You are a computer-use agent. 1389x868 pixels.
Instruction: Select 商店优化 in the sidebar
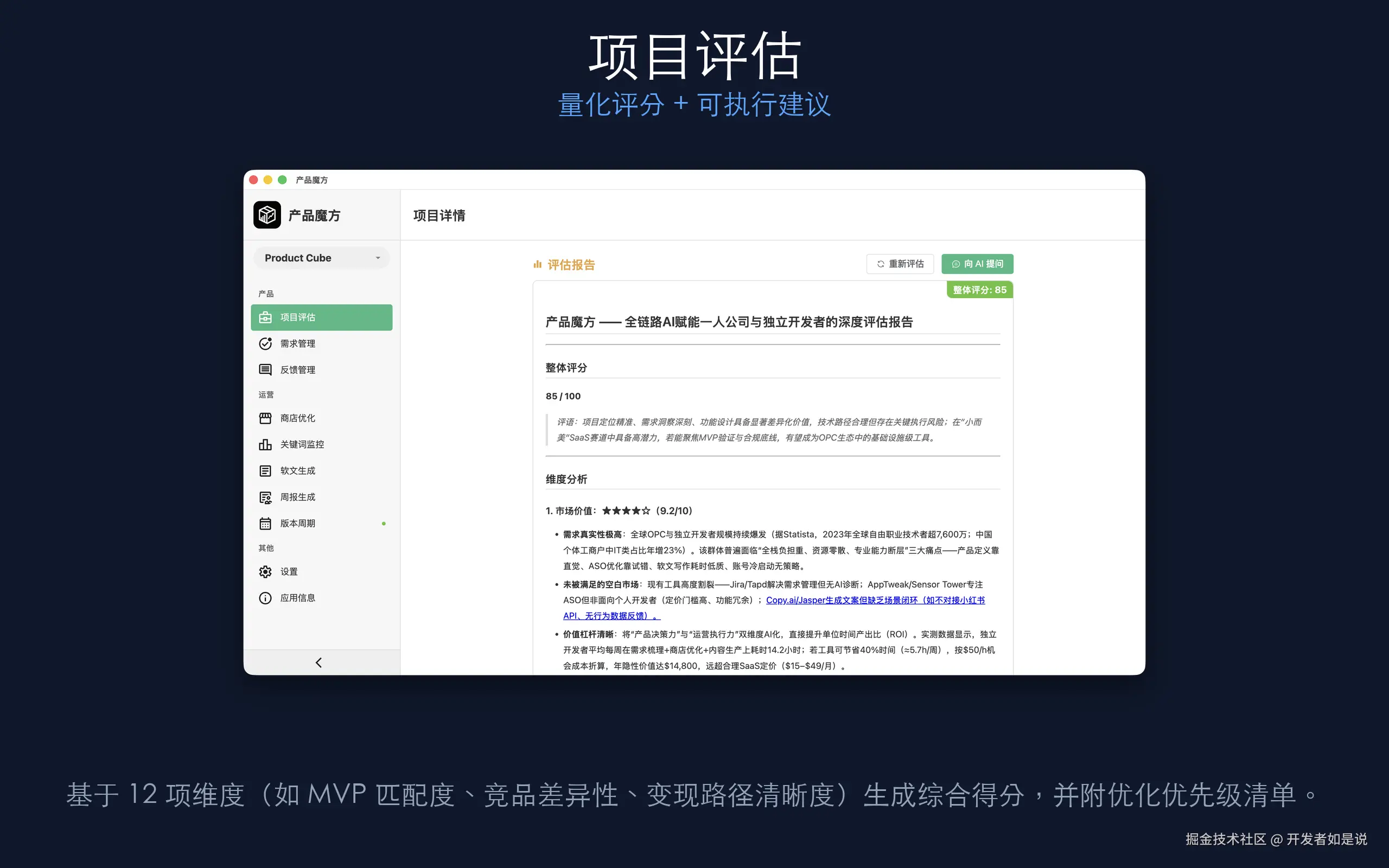321,418
